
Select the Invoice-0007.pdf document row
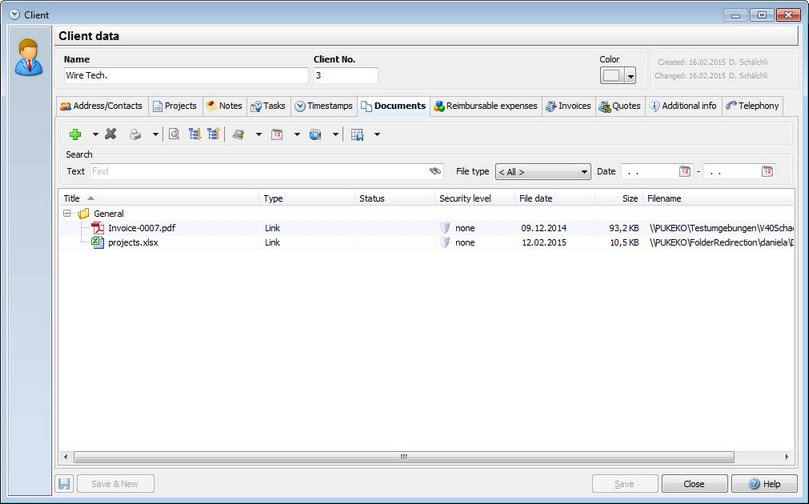pos(427,228)
